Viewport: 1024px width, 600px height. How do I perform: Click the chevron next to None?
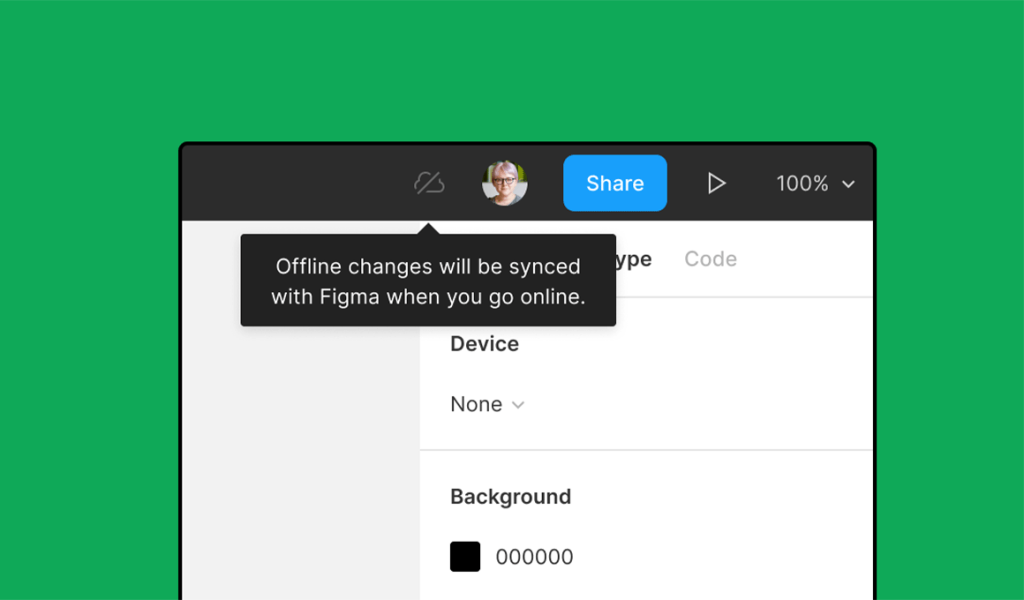518,405
